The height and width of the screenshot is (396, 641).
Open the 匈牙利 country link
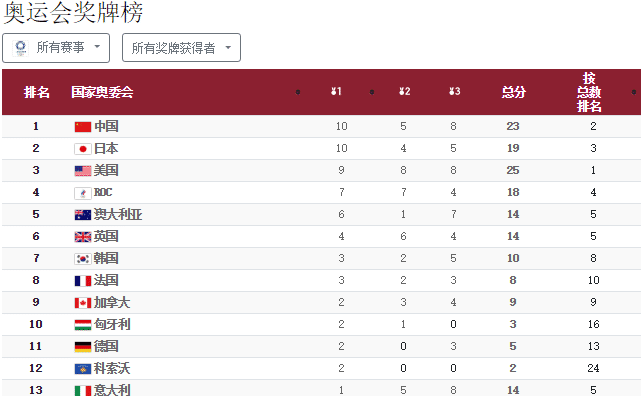tap(112, 324)
